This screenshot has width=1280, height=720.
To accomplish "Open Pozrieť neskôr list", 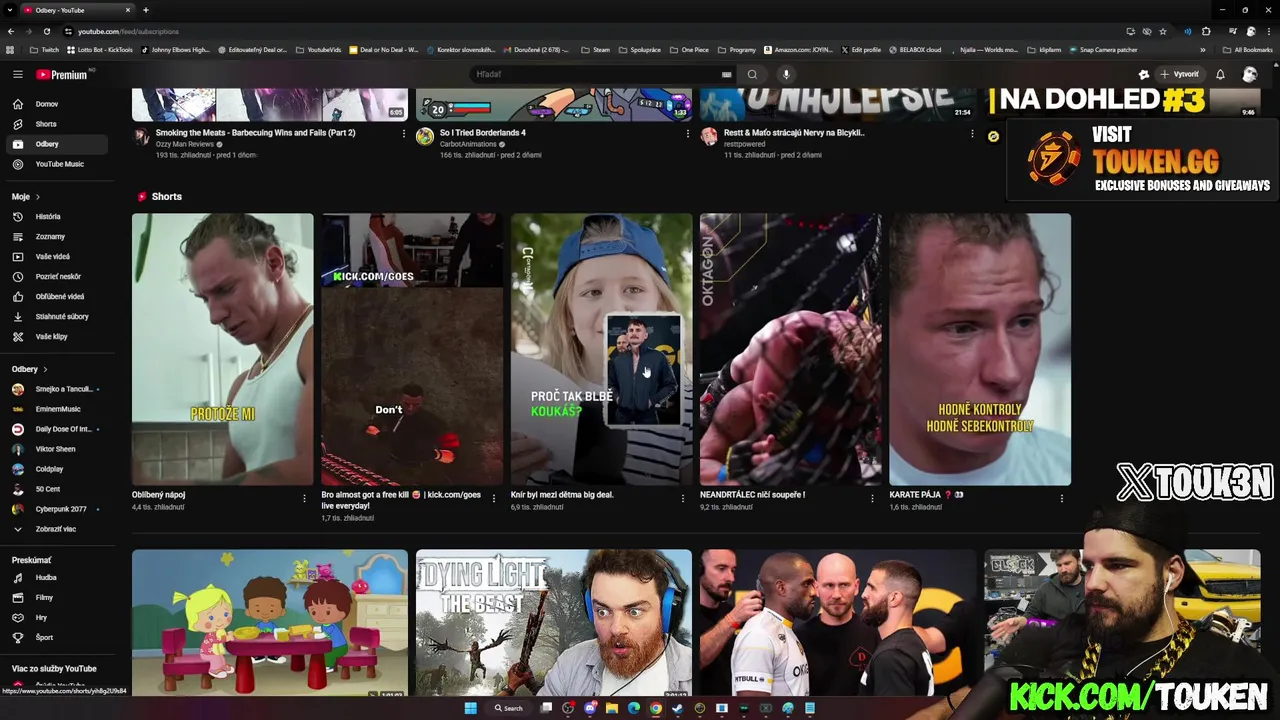I will click(57, 276).
